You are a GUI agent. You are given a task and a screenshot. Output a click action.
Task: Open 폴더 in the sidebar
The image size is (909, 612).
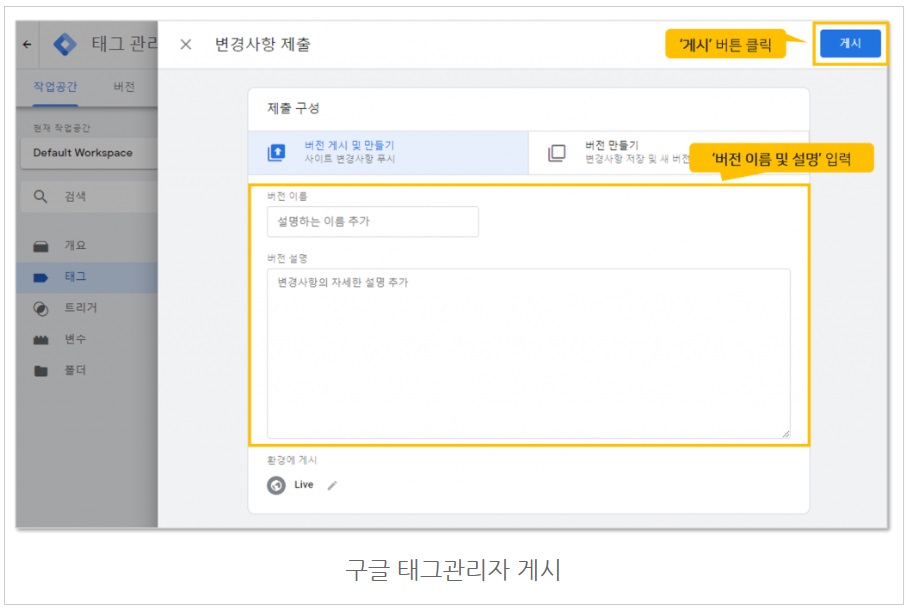click(x=87, y=370)
